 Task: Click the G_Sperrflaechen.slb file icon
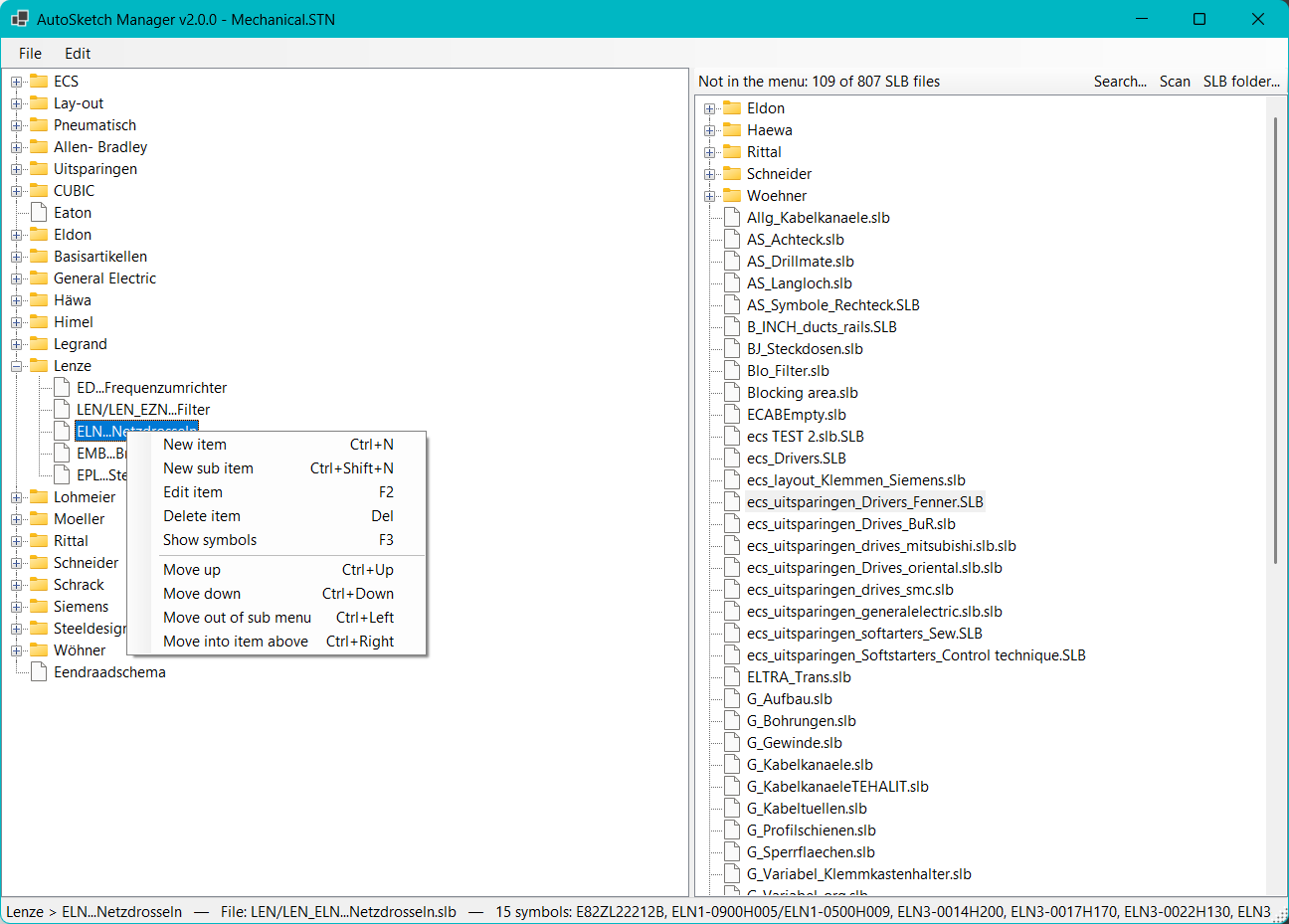click(732, 851)
